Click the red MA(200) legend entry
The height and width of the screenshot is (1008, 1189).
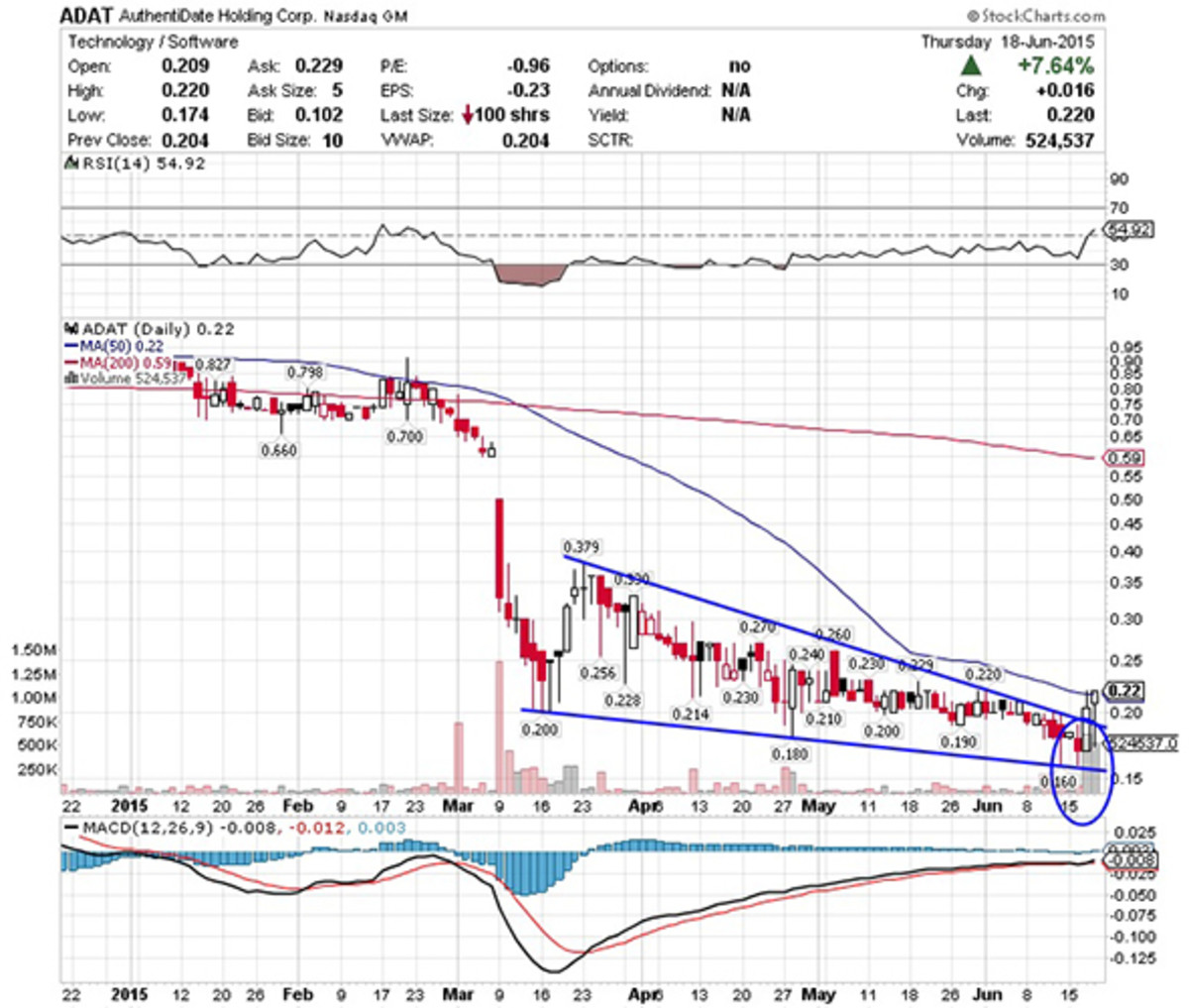[117, 362]
